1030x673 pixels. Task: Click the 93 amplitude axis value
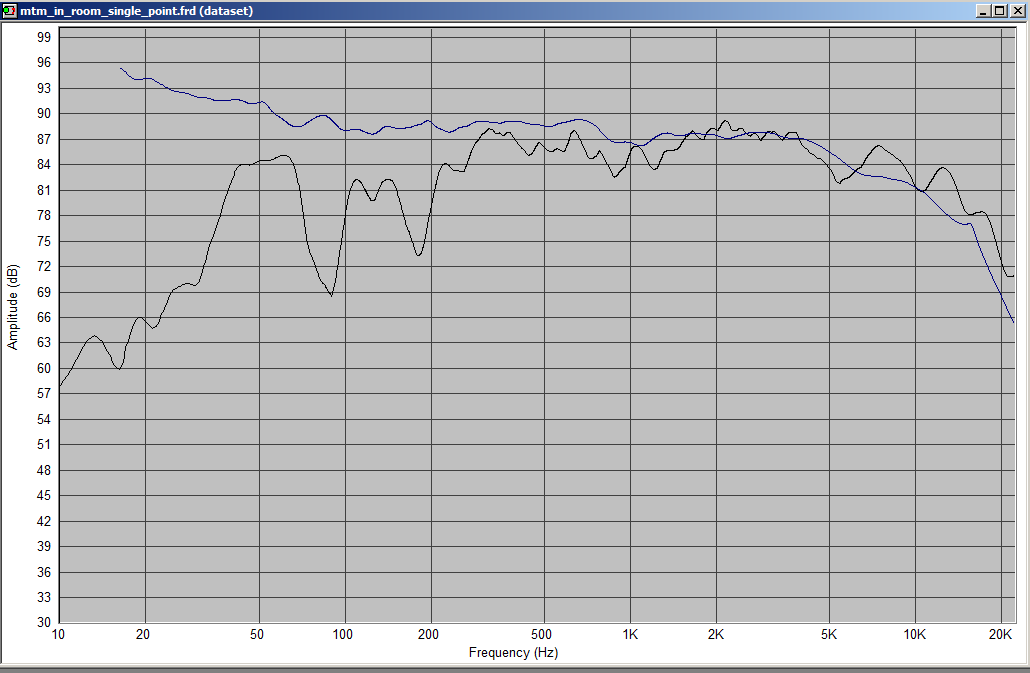click(x=44, y=88)
